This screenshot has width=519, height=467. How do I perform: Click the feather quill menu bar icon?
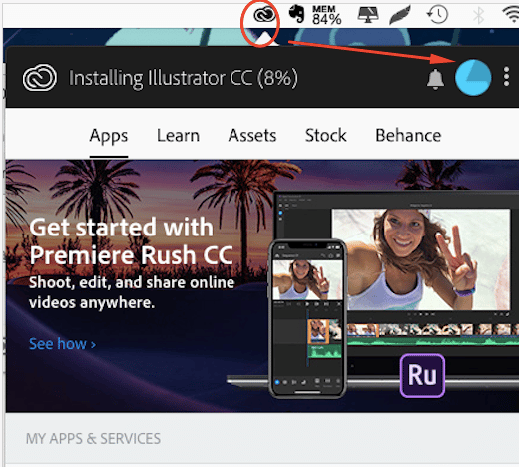click(400, 15)
